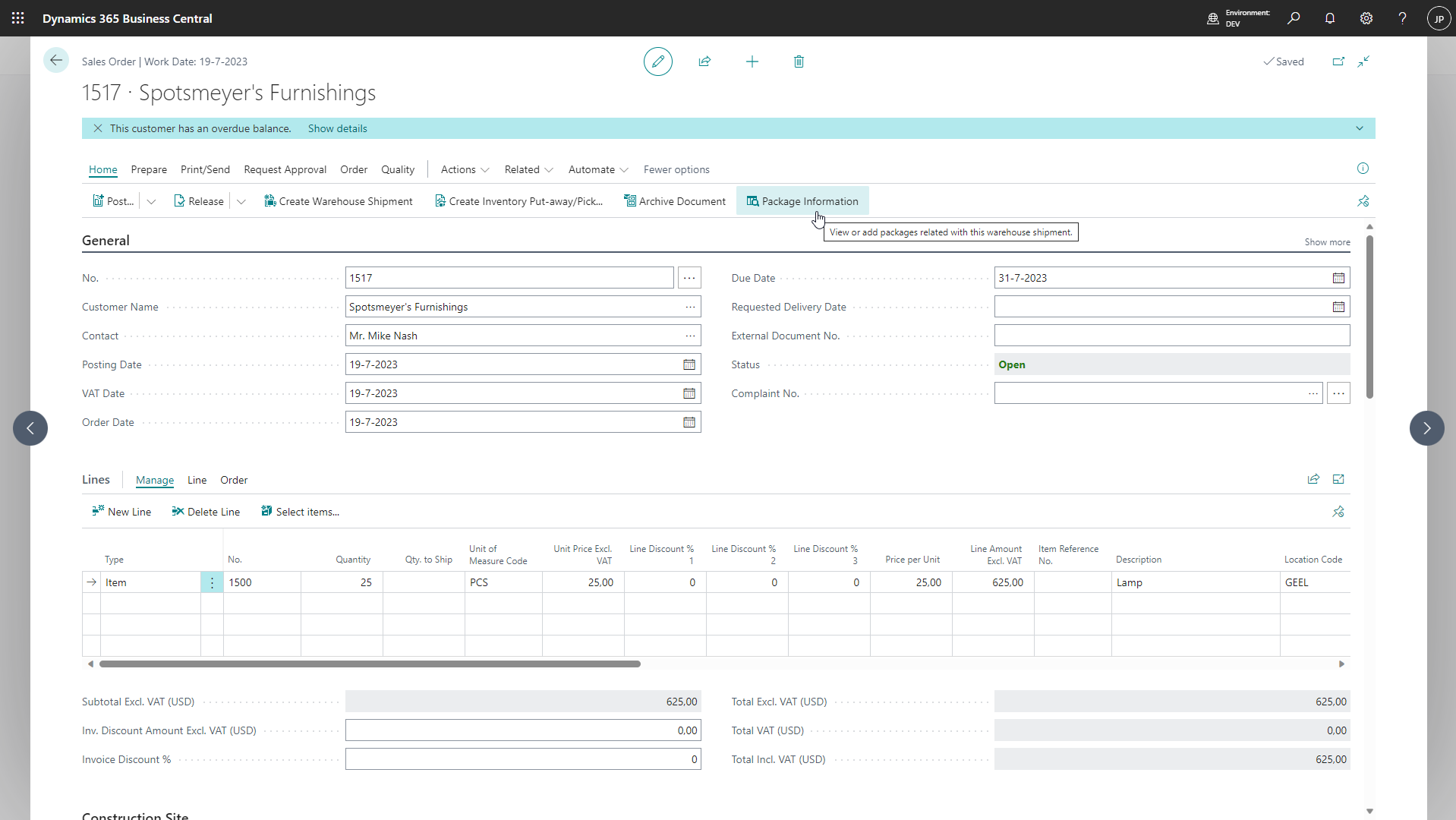Viewport: 1456px width, 820px height.
Task: Delete the sales order using the trash icon
Action: pyautogui.click(x=799, y=61)
